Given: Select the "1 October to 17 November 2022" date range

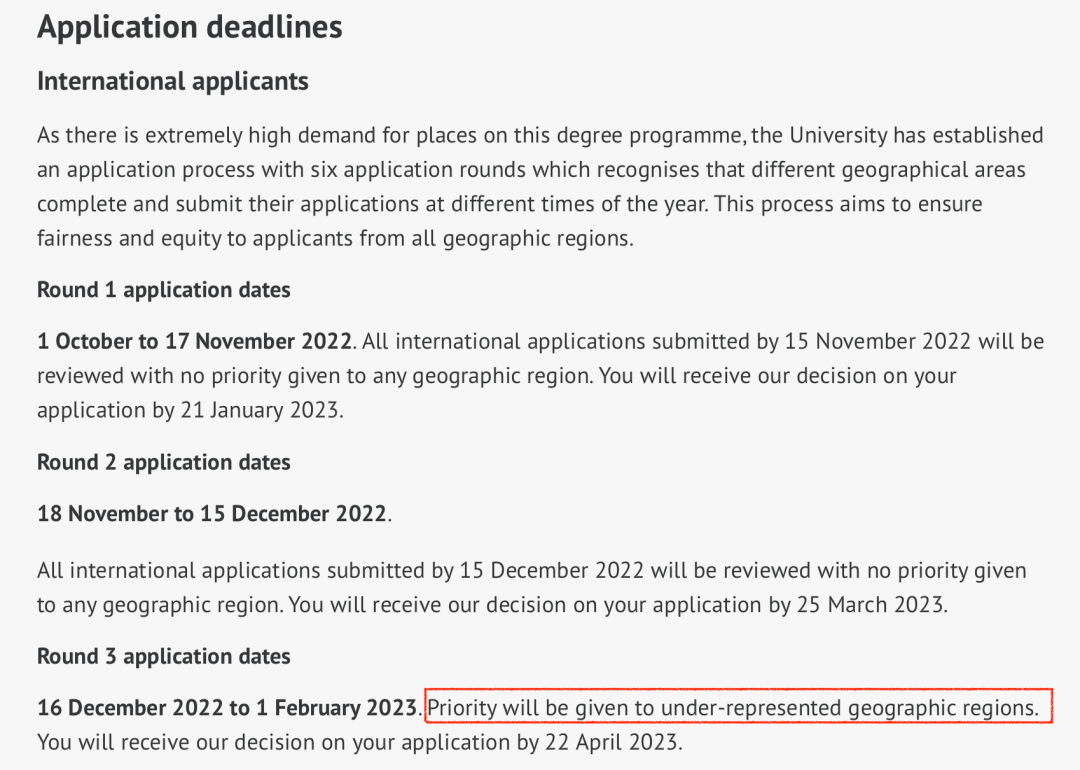Looking at the screenshot, I should [195, 342].
